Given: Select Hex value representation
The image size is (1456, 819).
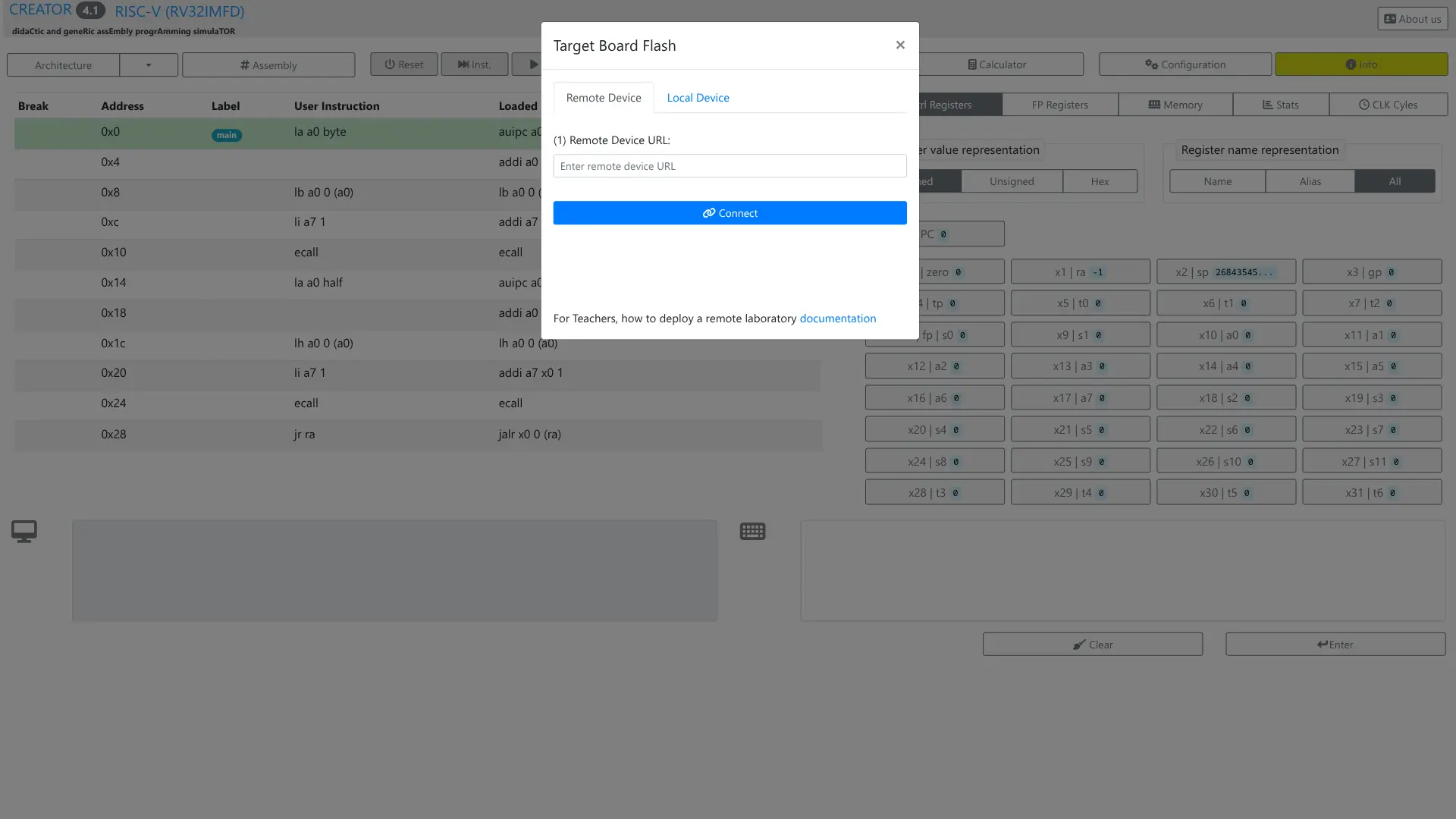Looking at the screenshot, I should click(x=1100, y=181).
